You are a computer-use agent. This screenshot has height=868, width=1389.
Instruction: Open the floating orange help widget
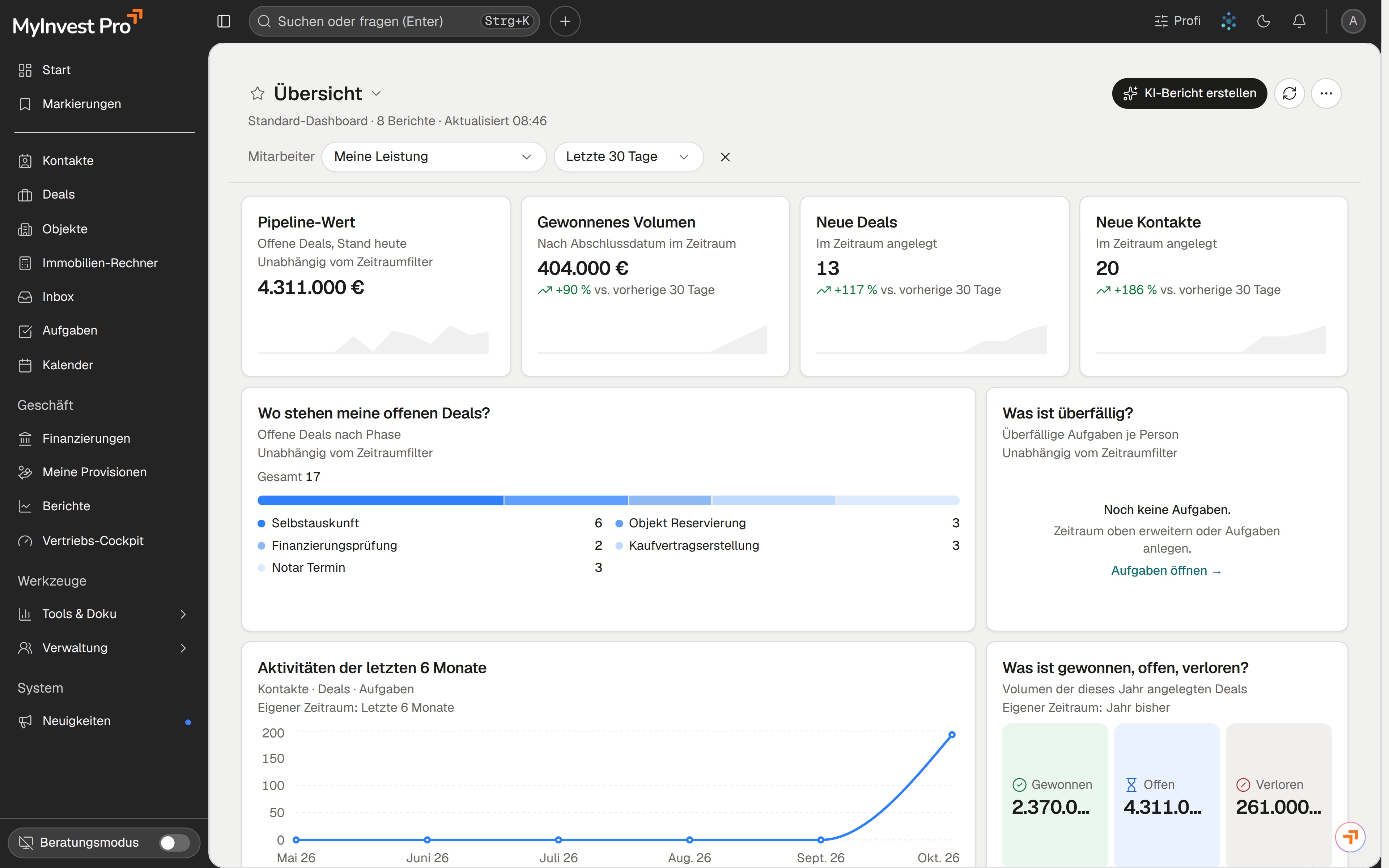coord(1350,837)
